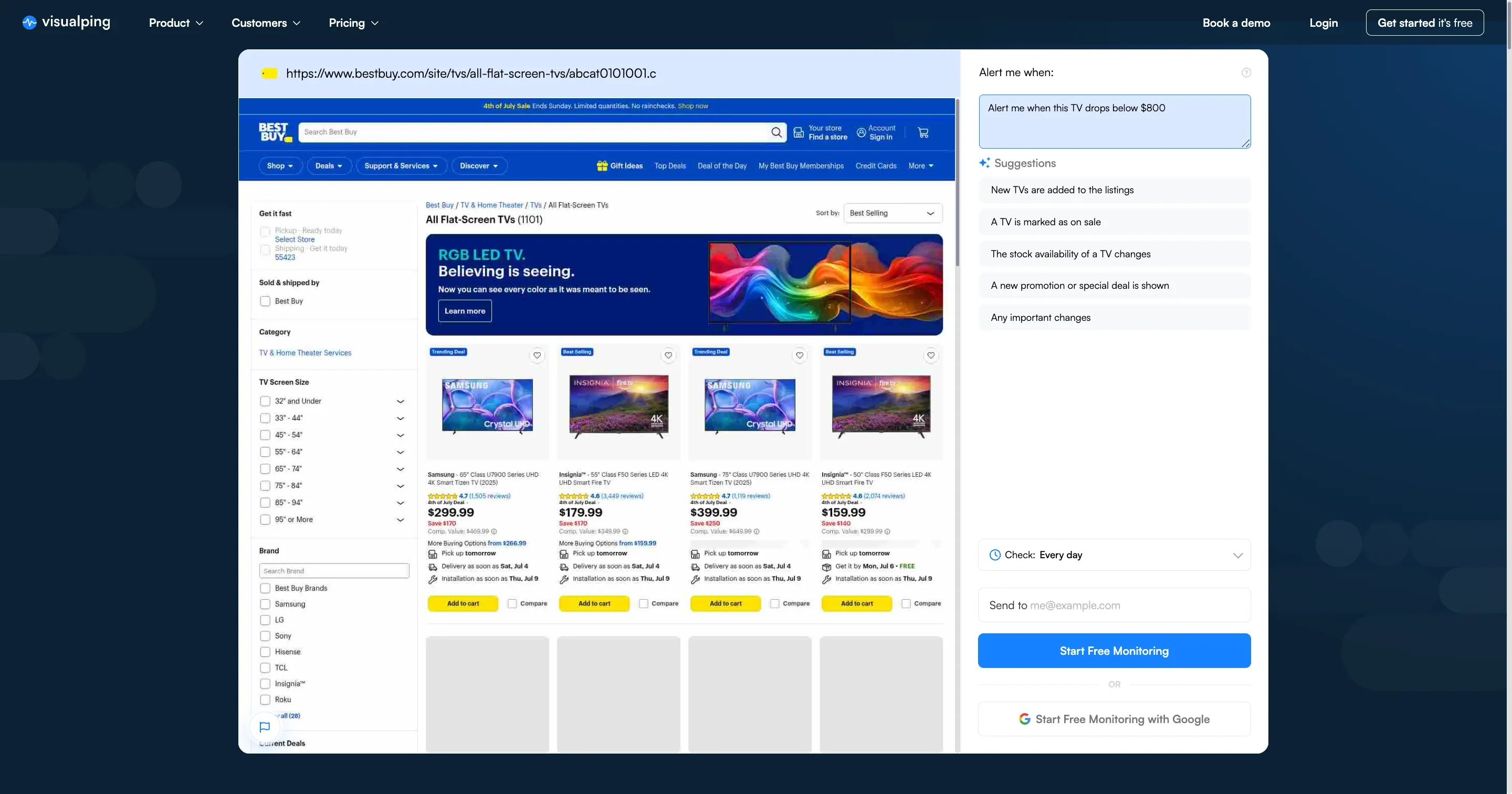
Task: Click the Suggestions sparkle icon
Action: pyautogui.click(x=984, y=163)
